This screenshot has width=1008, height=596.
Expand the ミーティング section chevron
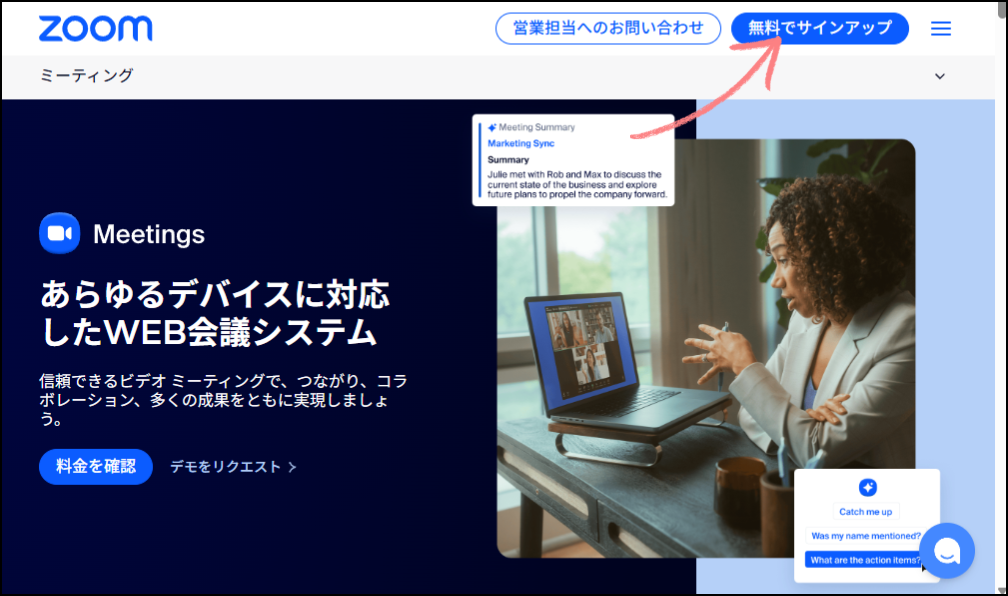click(940, 77)
